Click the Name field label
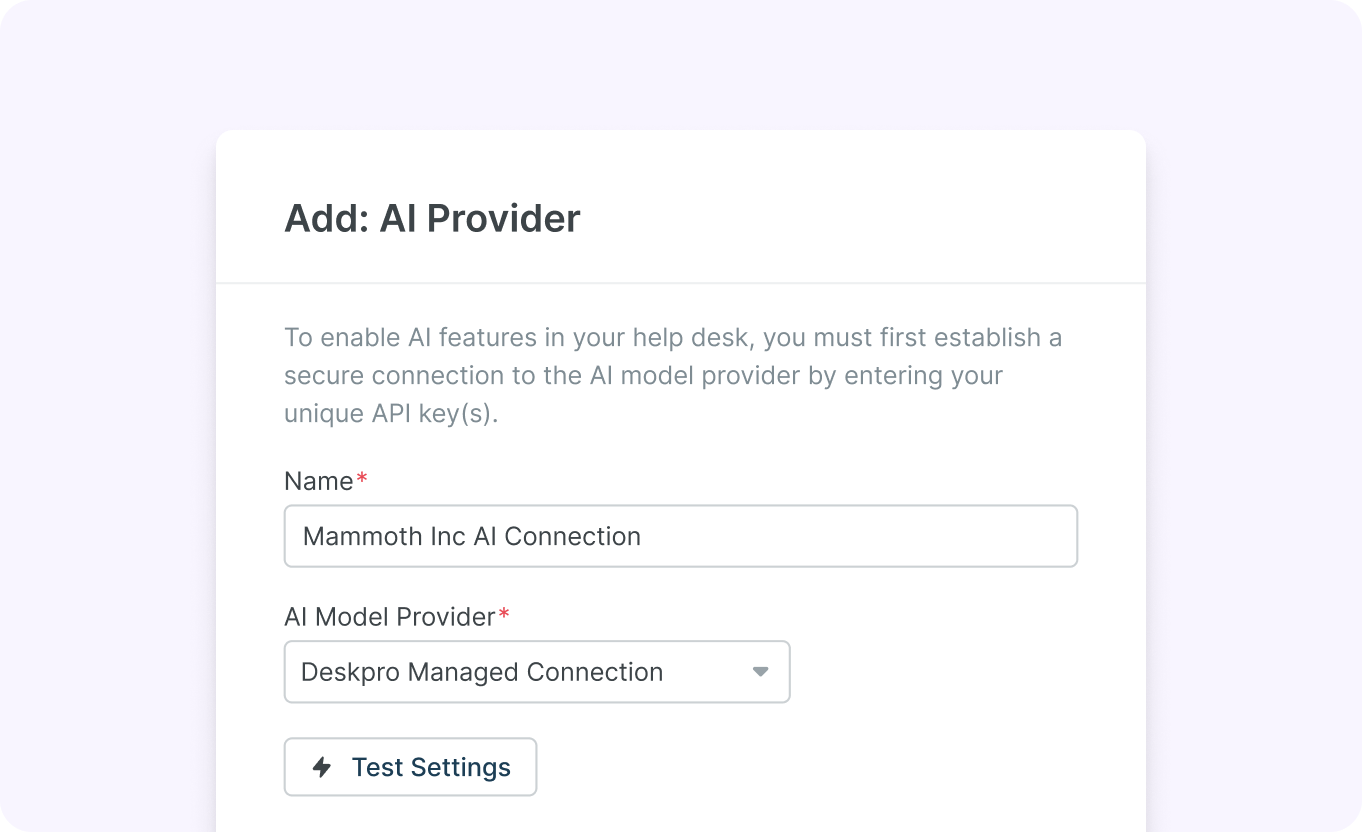Screen dimensions: 1362x832 click(318, 481)
